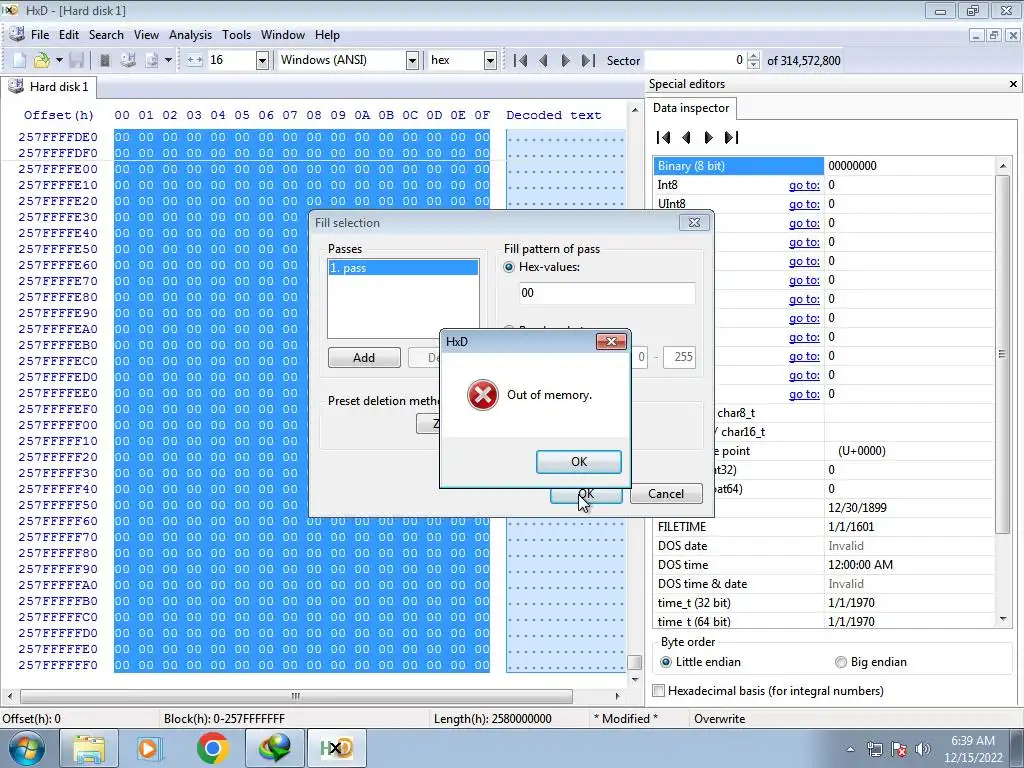Click Cancel in Fill selection dialog
1024x768 pixels.
(666, 494)
